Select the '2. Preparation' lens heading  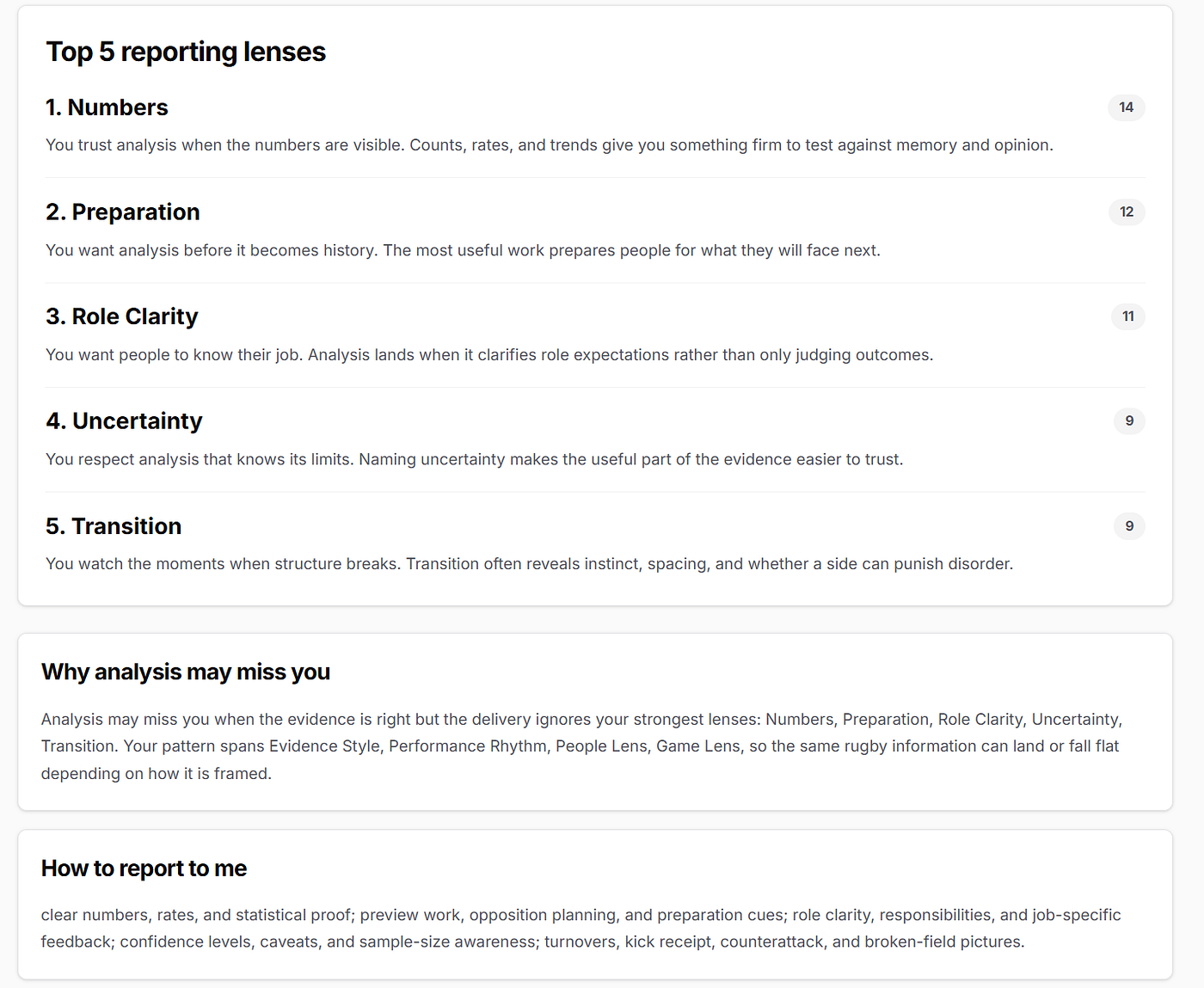[x=123, y=212]
